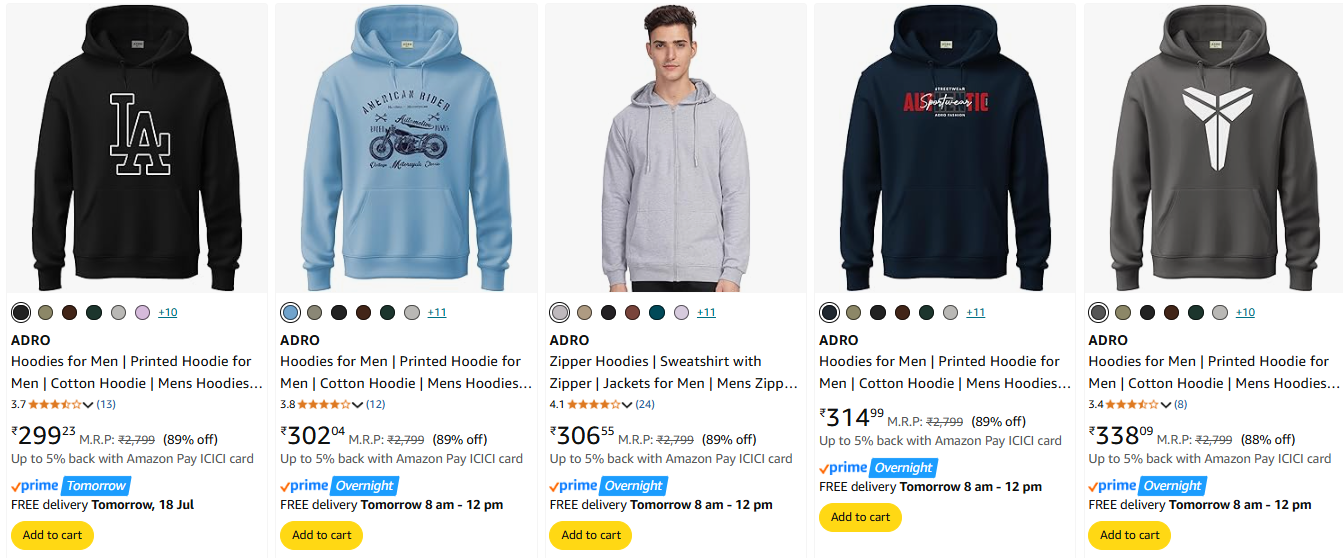The height and width of the screenshot is (558, 1343).
Task: Open the grey hoodie with white logo image
Action: pos(1214,150)
